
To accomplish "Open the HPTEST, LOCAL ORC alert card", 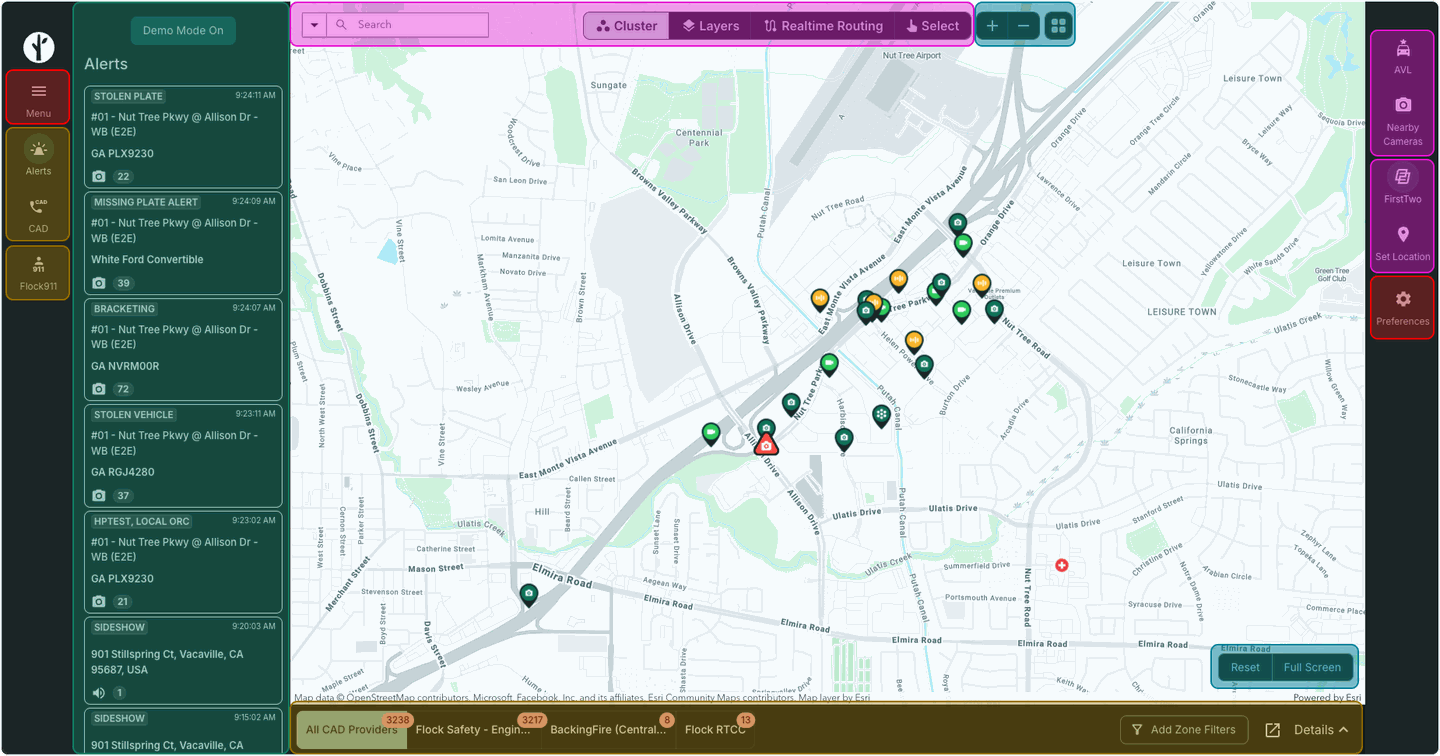I will [x=183, y=562].
